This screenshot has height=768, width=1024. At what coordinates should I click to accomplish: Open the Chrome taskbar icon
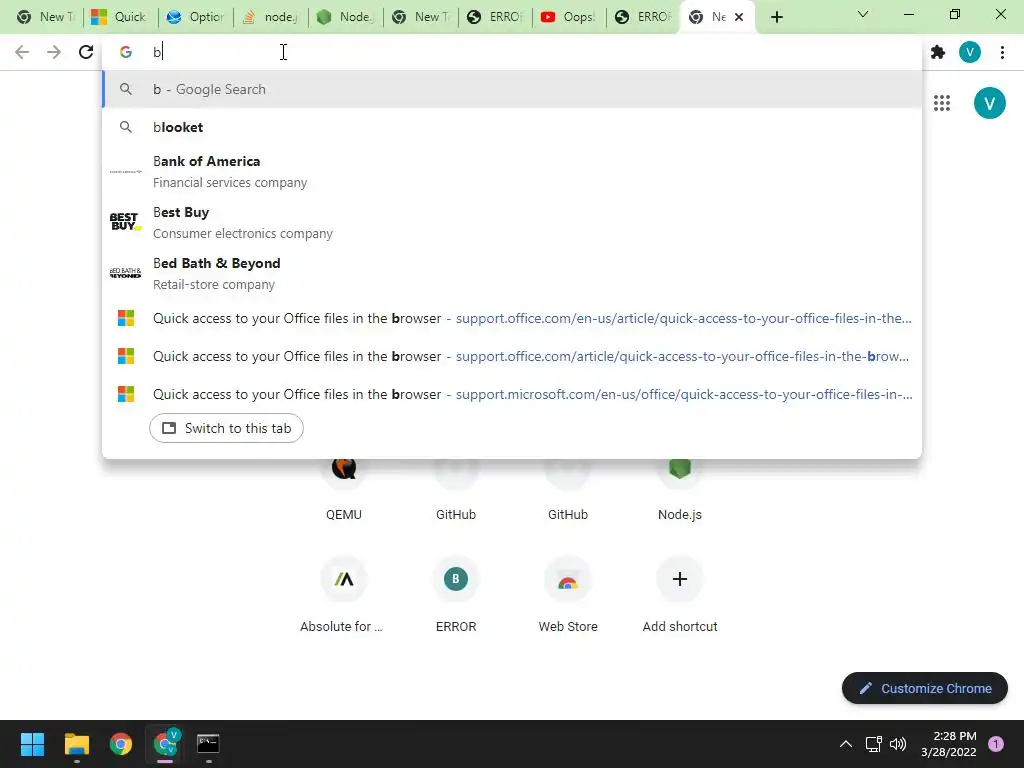(x=121, y=744)
